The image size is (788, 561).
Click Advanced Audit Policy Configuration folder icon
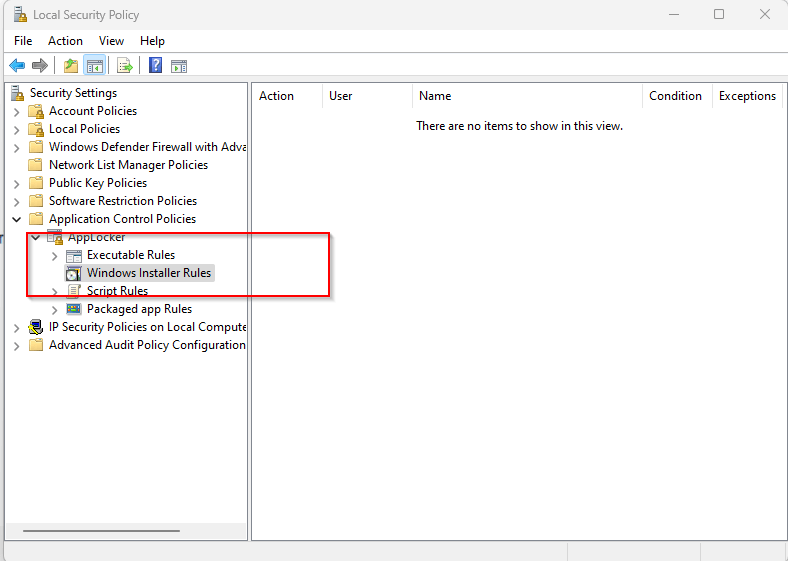pyautogui.click(x=36, y=345)
